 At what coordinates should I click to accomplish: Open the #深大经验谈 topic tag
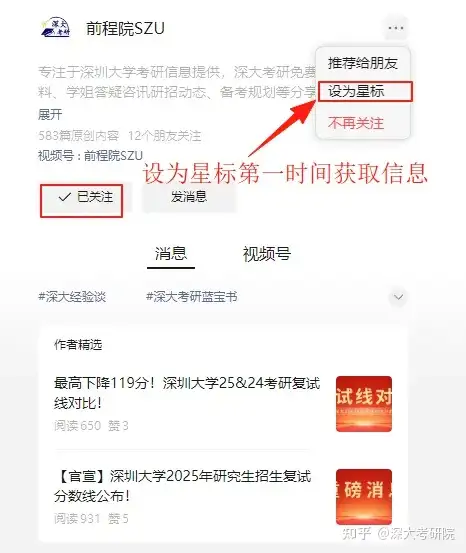click(x=72, y=297)
